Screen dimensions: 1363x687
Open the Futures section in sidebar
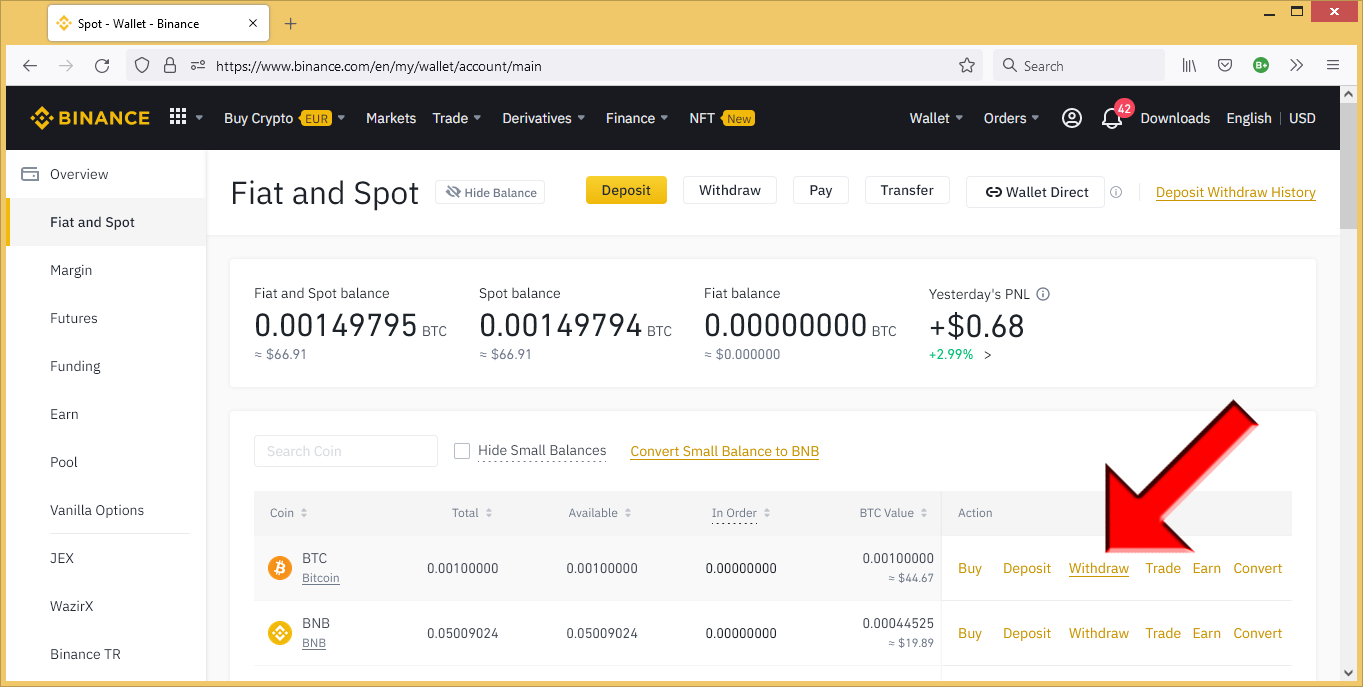[73, 317]
